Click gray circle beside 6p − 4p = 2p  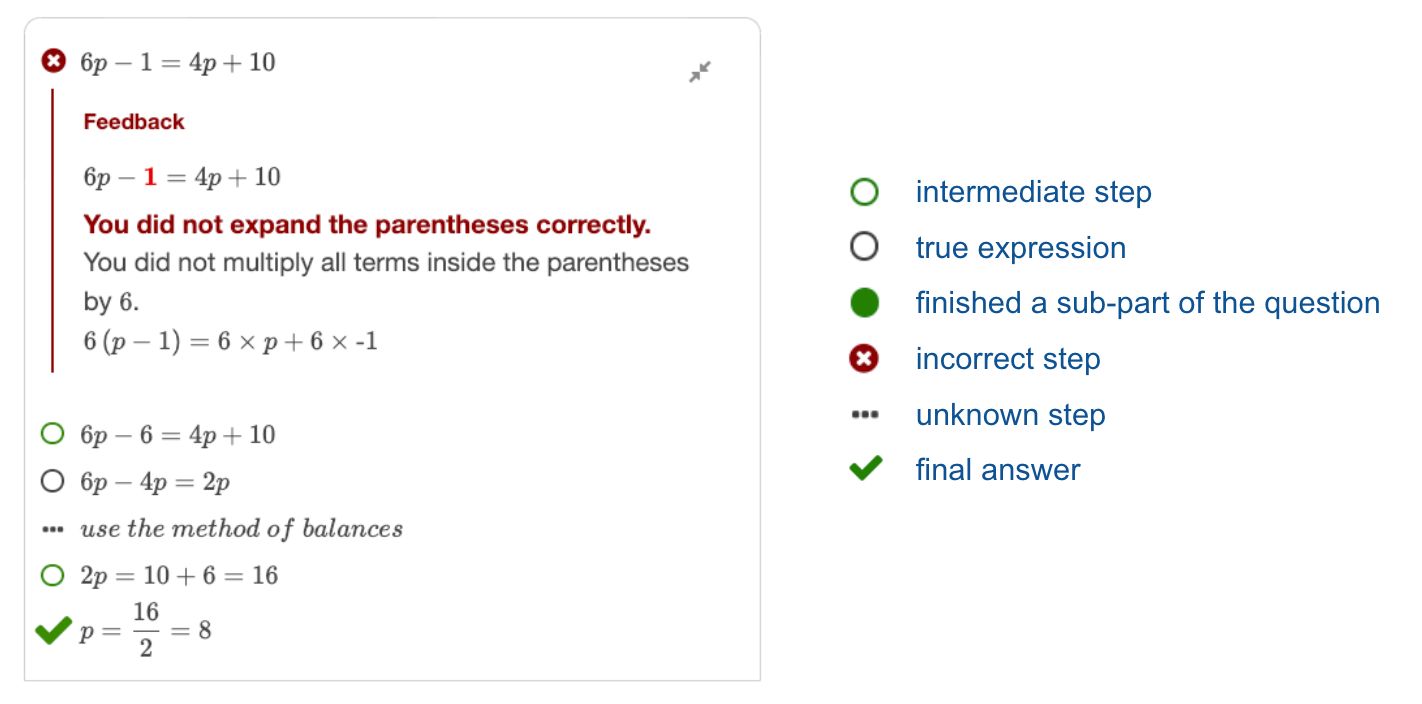[52, 482]
